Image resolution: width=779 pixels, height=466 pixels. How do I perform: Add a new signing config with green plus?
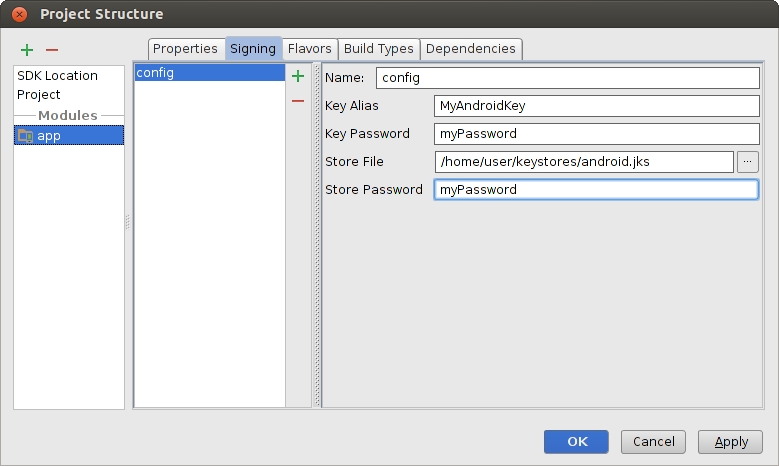(297, 76)
